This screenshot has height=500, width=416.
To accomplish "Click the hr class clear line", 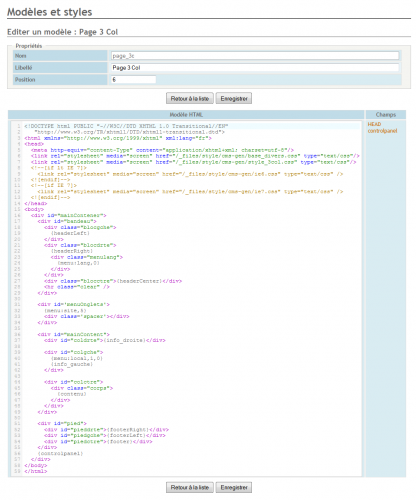I will pyautogui.click(x=77, y=287).
